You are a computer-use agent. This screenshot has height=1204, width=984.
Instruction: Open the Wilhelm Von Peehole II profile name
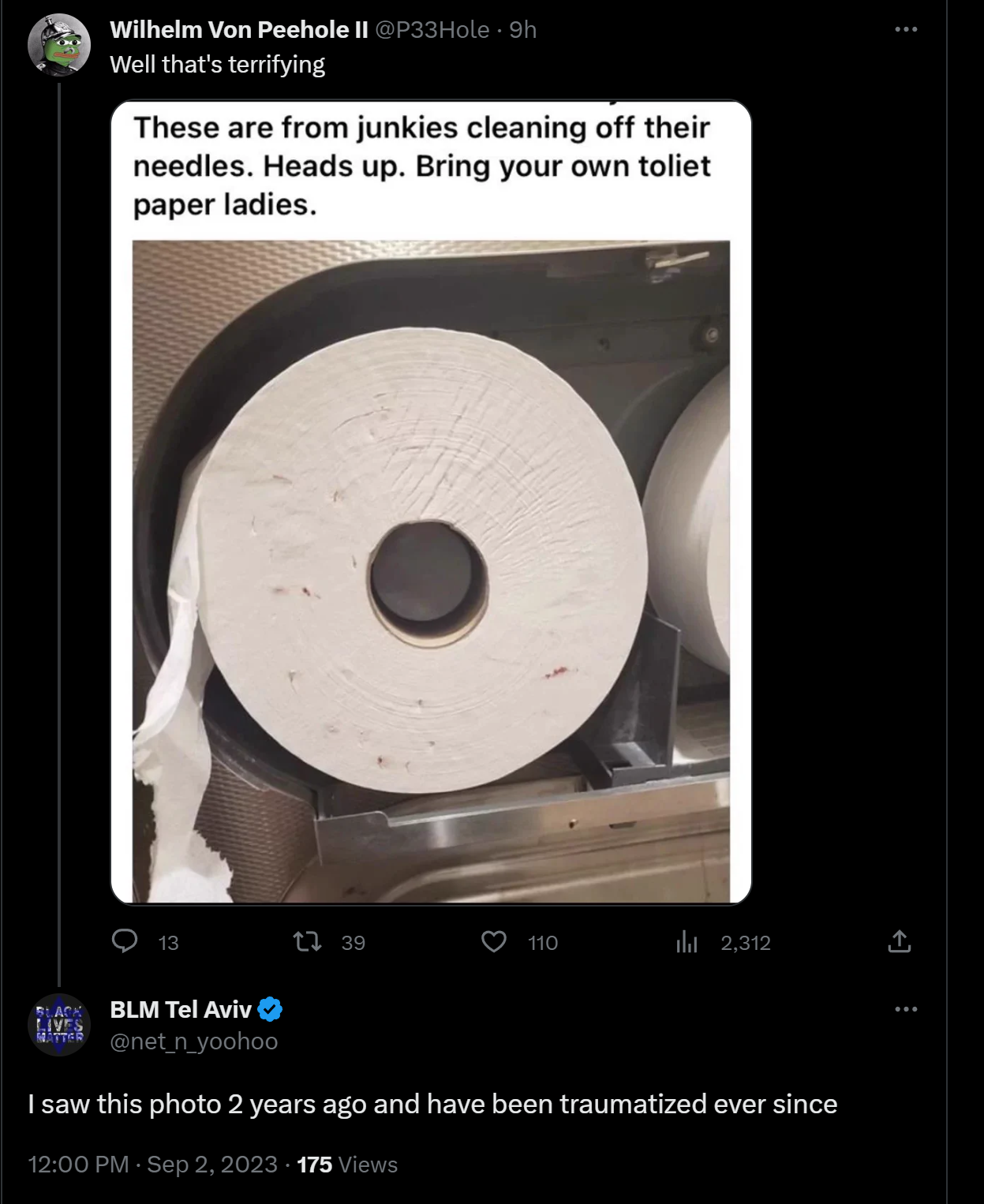239,30
